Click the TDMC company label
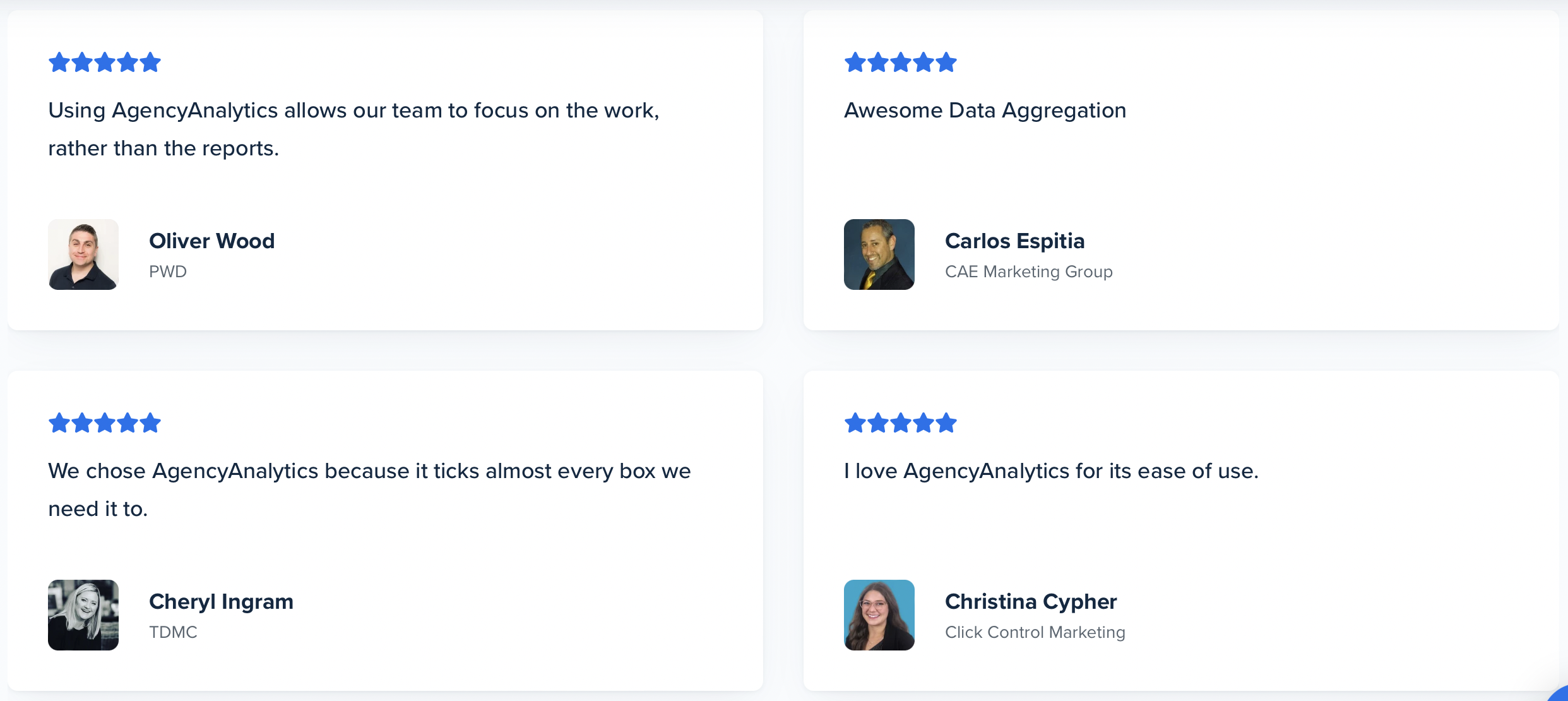This screenshot has height=701, width=1568. click(x=174, y=632)
